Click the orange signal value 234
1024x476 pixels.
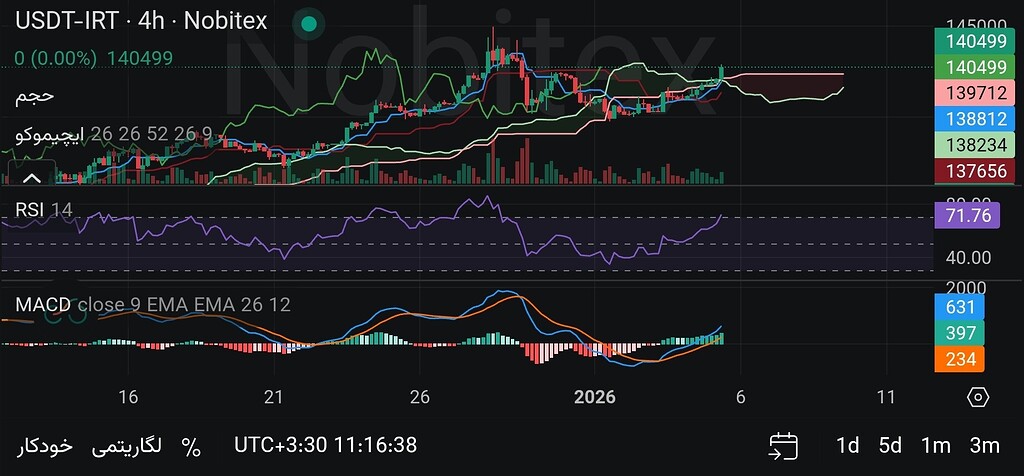959,359
